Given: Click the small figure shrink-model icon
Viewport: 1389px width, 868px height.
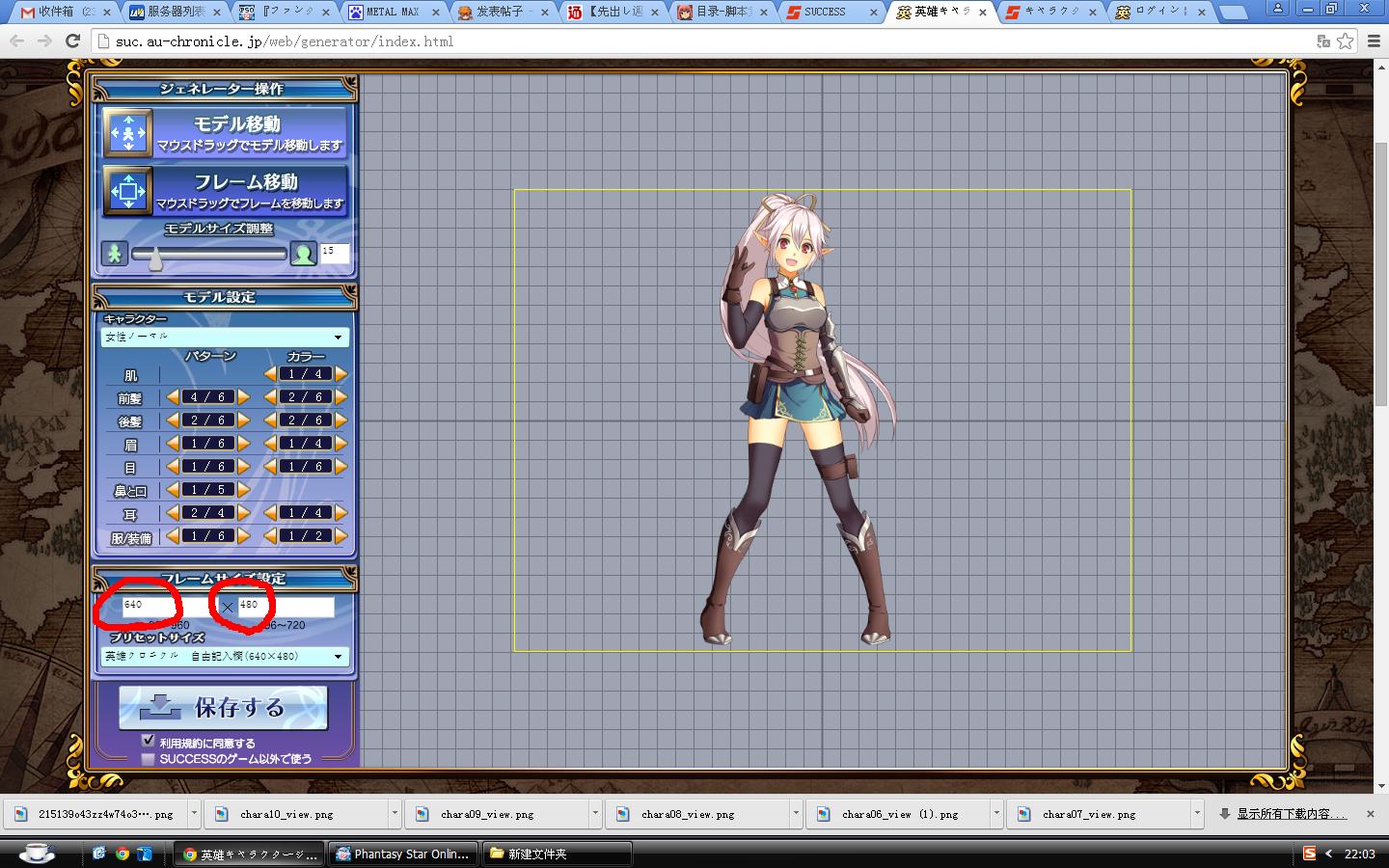Looking at the screenshot, I should tap(115, 254).
